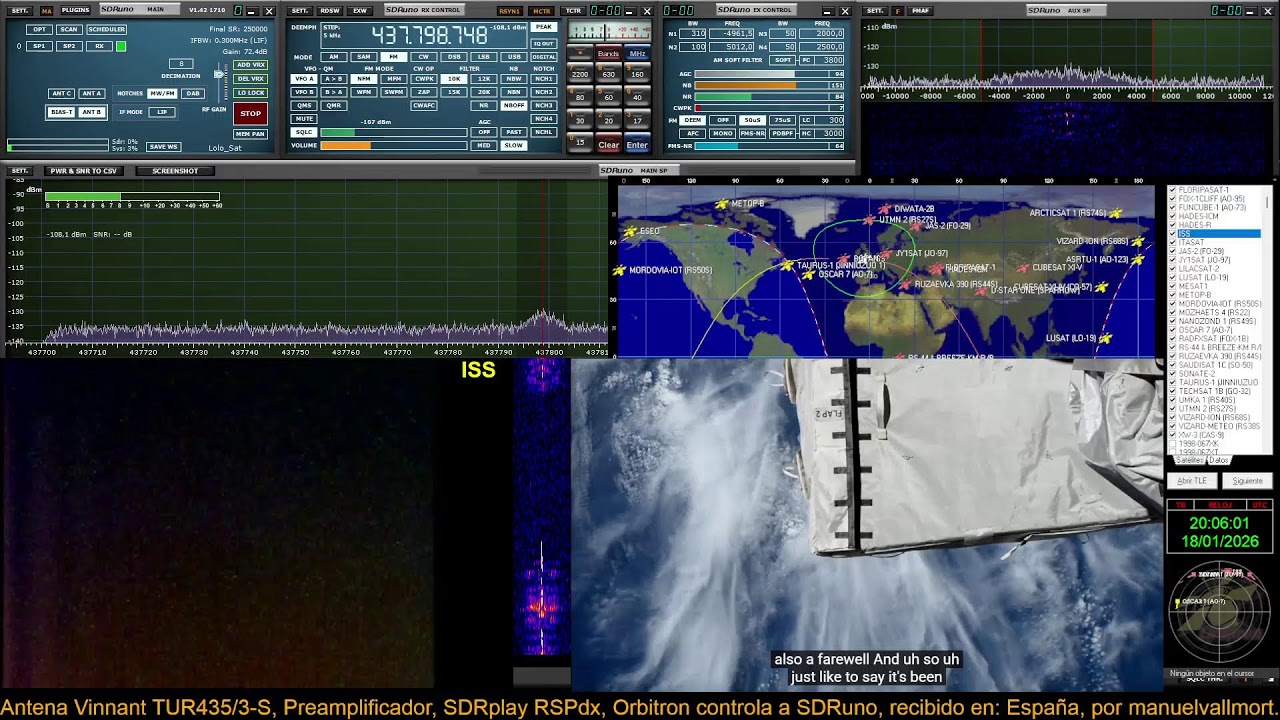Screen dimensions: 1280x720
Task: Toggle the LO LOCK button
Action: tap(250, 93)
